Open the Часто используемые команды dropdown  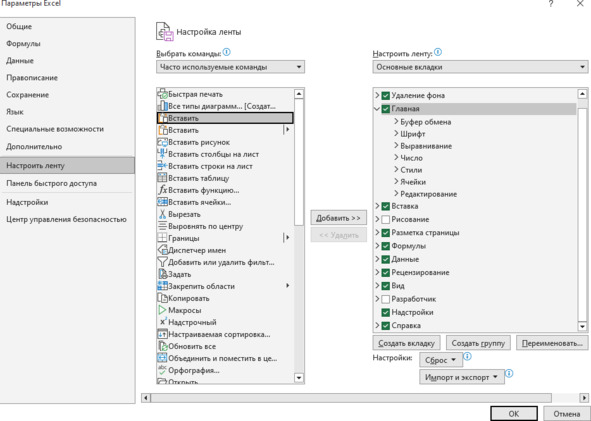pyautogui.click(x=230, y=67)
